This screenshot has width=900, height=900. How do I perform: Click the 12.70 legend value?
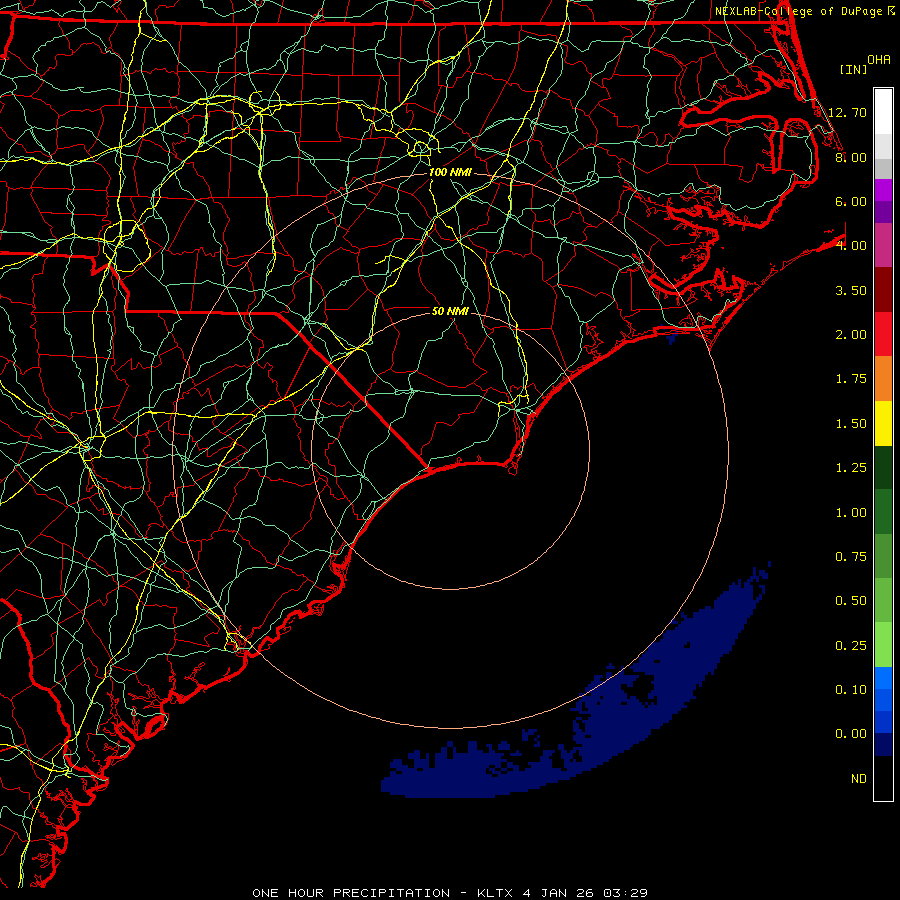(847, 112)
